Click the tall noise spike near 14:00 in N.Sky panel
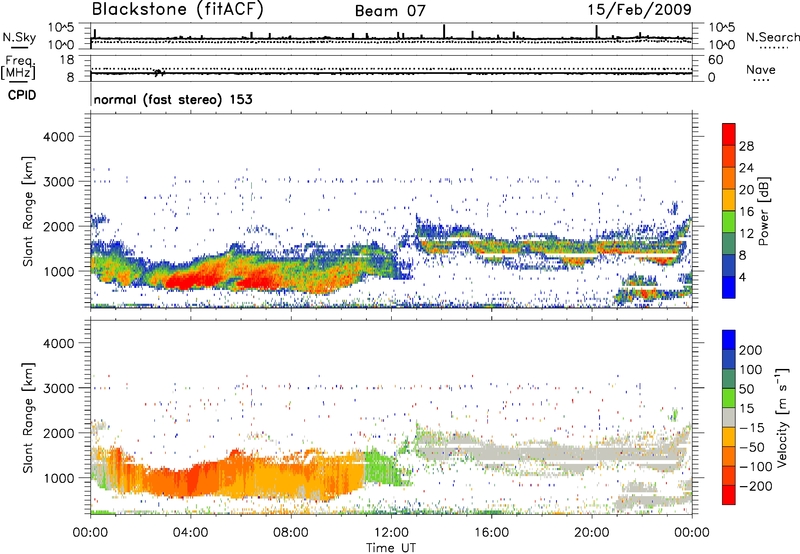 click(x=444, y=32)
